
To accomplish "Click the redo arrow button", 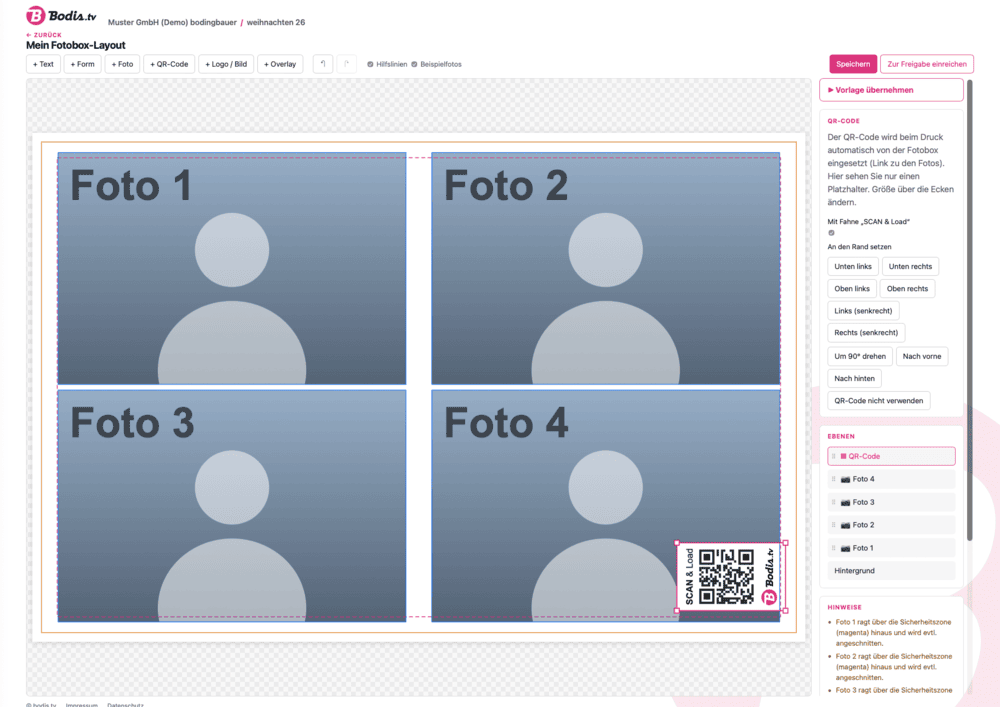I will (x=346, y=64).
